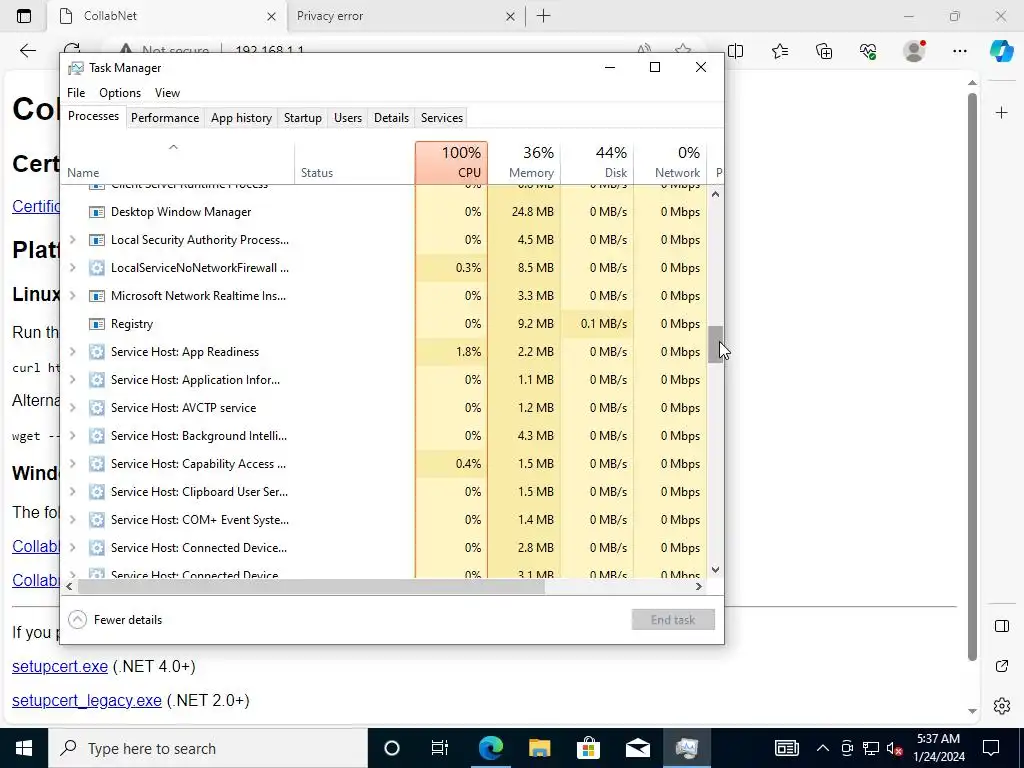Expand Service Host: Background Intelligent row
Screen dimensions: 1024x768
point(72,436)
